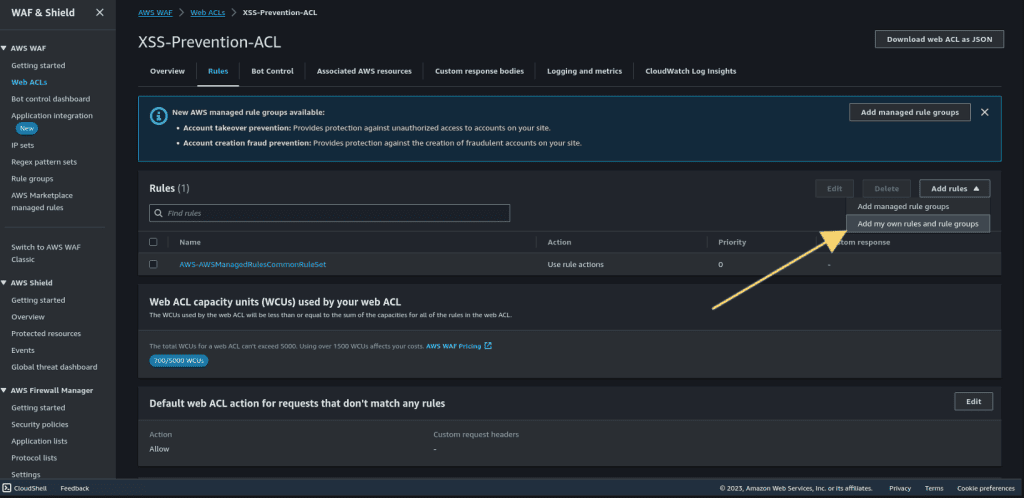Open AWS Marketplace managed rules
Image resolution: width=1024 pixels, height=498 pixels.
pyautogui.click(x=42, y=201)
